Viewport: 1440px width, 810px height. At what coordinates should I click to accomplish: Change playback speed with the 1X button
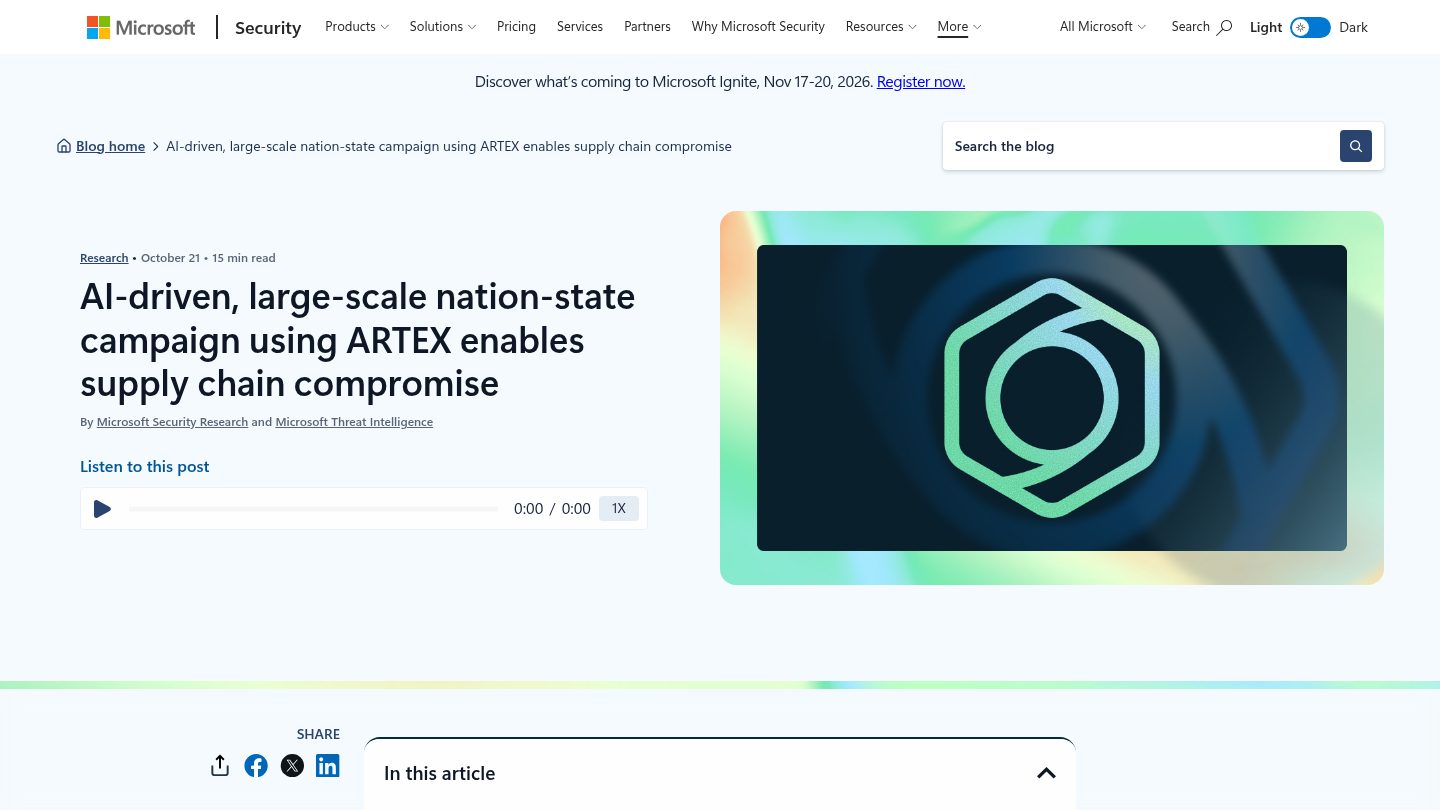pos(619,508)
